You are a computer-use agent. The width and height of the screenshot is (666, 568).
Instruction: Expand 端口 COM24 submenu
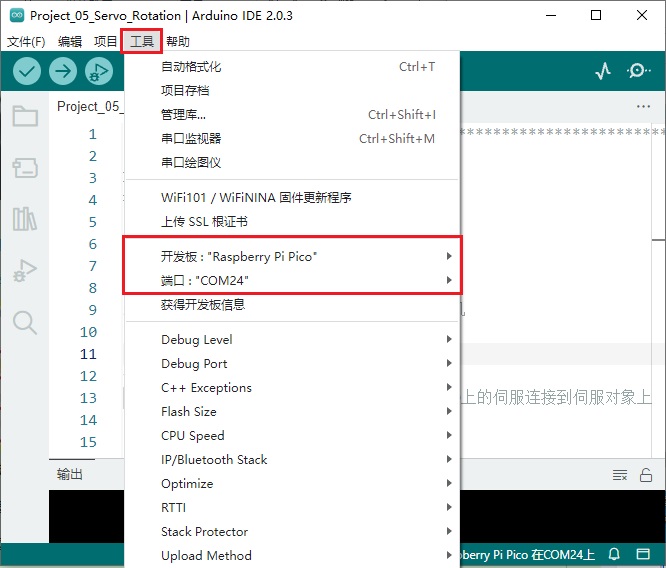pos(293,281)
